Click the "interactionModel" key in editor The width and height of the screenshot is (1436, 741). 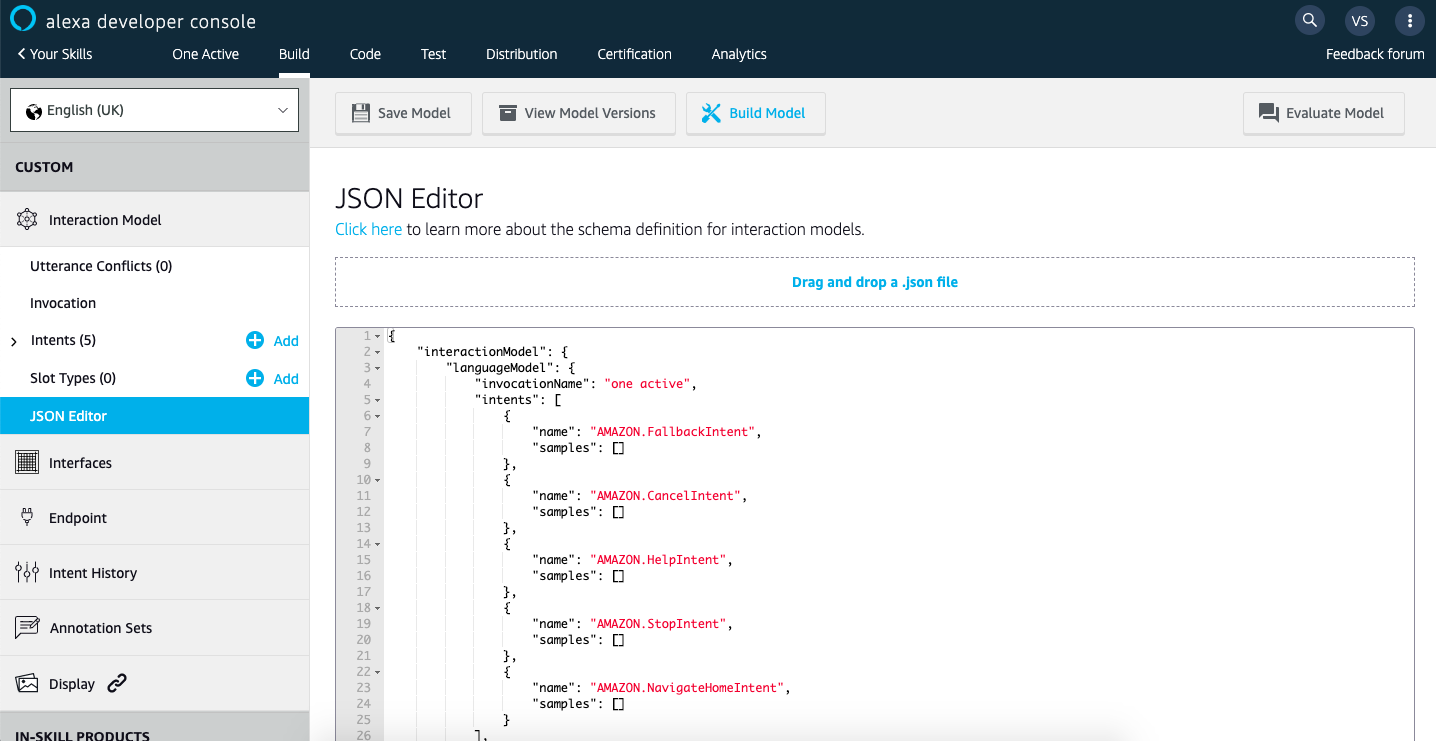pos(479,352)
